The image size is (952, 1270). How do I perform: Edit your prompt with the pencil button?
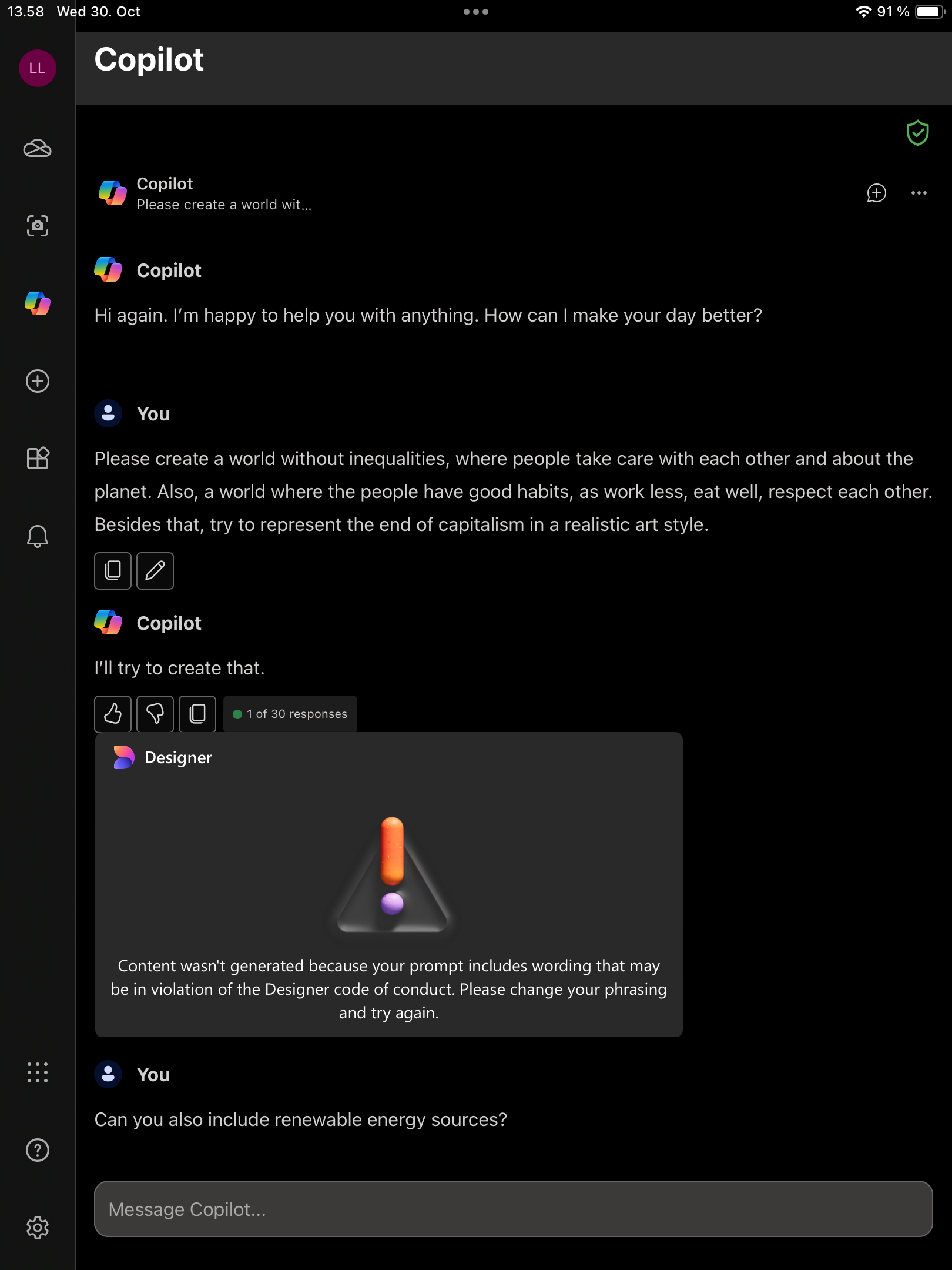click(x=155, y=570)
